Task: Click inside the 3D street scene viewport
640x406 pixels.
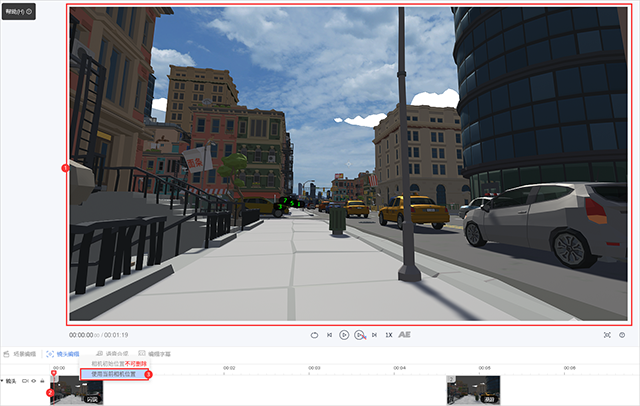Action: pyautogui.click(x=348, y=164)
